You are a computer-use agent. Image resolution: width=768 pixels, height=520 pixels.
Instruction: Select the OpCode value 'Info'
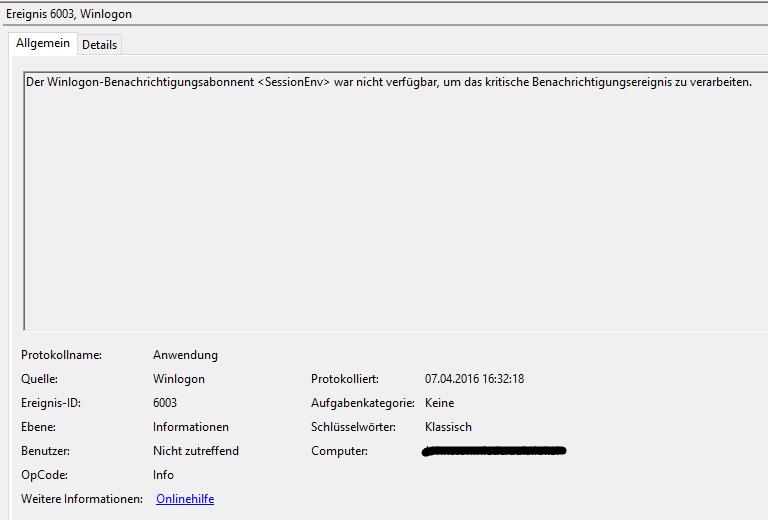[x=163, y=475]
